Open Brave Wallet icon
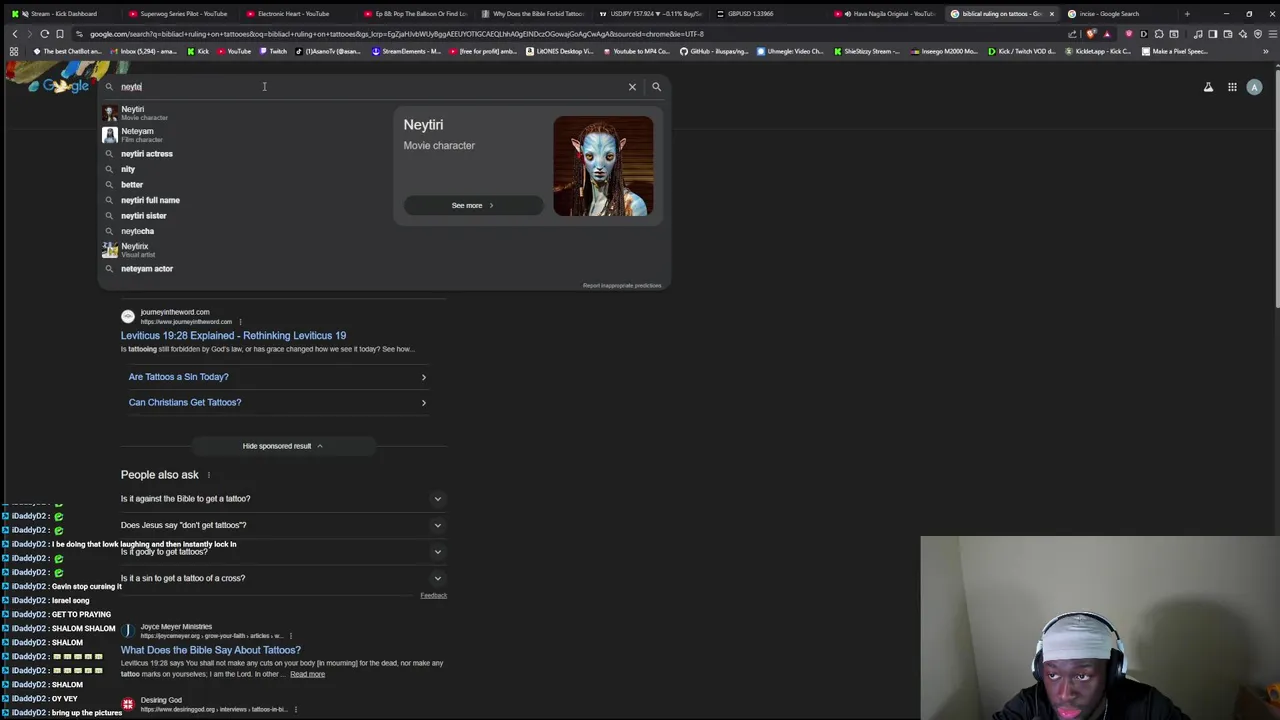The height and width of the screenshot is (720, 1280). [1228, 34]
